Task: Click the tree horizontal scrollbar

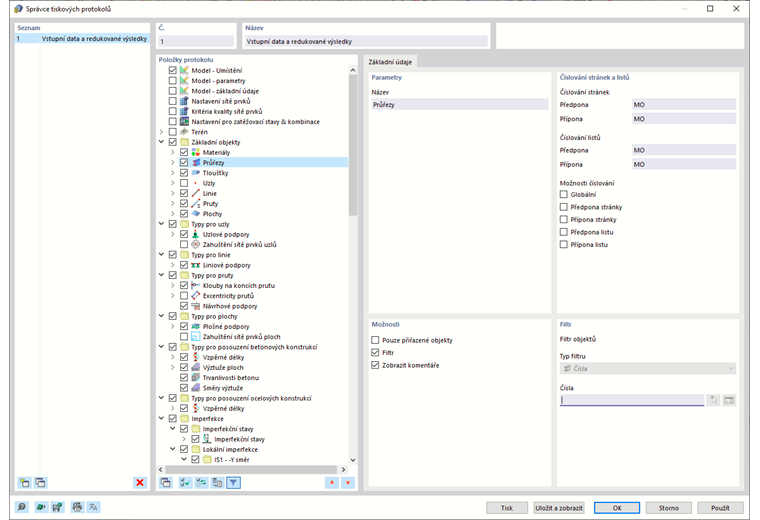Action: click(251, 470)
